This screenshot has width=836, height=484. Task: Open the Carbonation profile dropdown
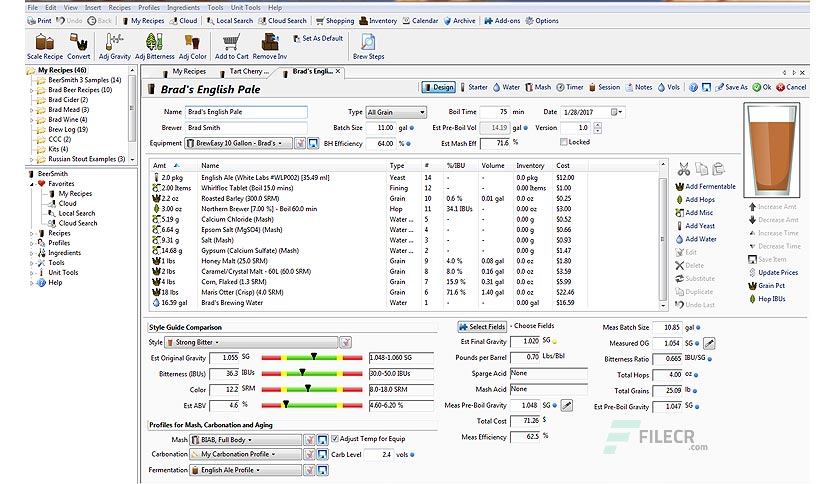245,455
